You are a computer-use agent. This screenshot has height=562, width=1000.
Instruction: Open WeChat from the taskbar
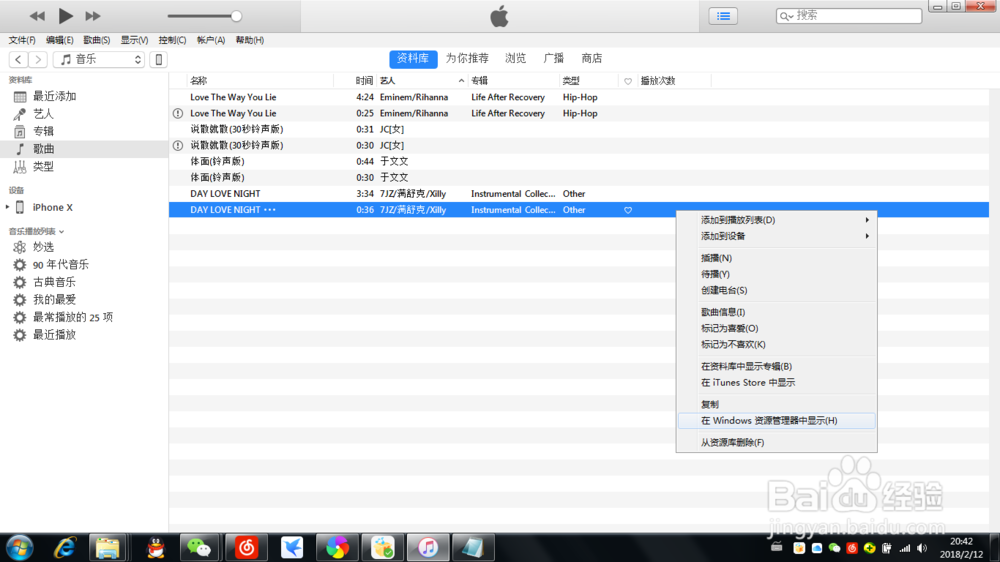pos(200,548)
